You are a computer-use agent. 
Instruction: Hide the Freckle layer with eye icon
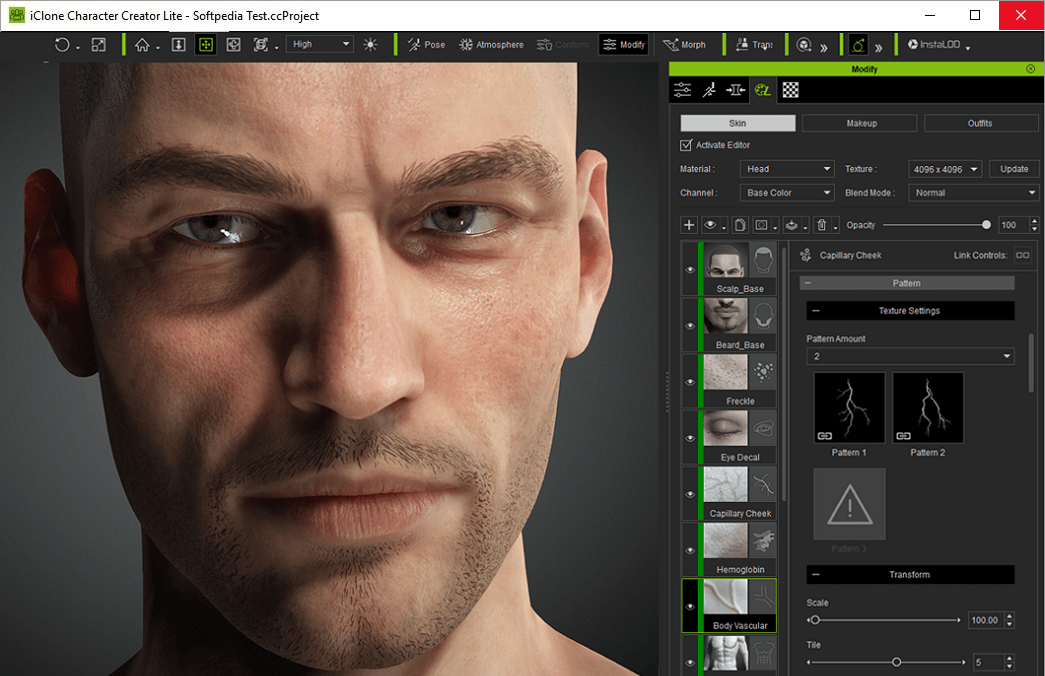click(690, 382)
